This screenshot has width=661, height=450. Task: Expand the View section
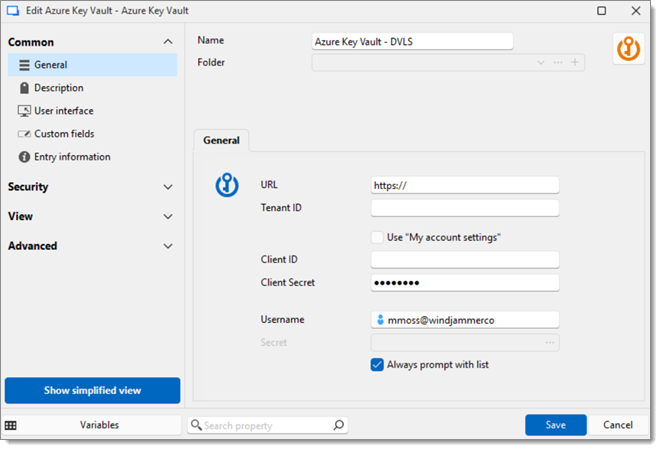pos(168,217)
